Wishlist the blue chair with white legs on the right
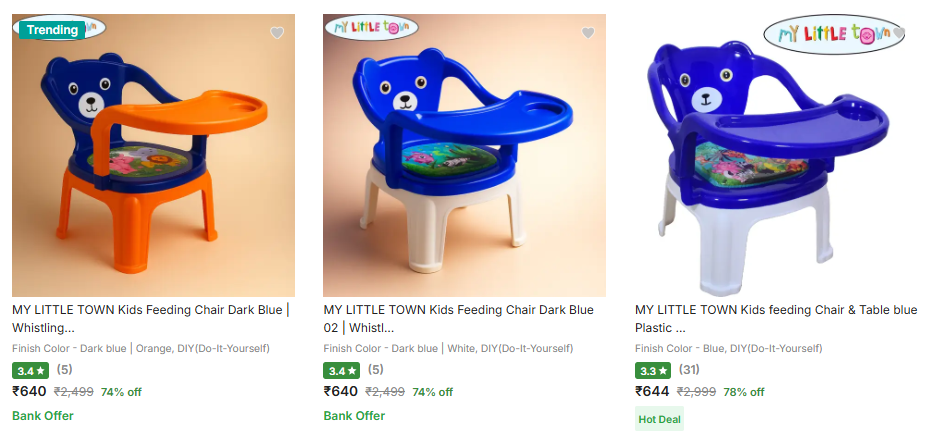 (898, 33)
